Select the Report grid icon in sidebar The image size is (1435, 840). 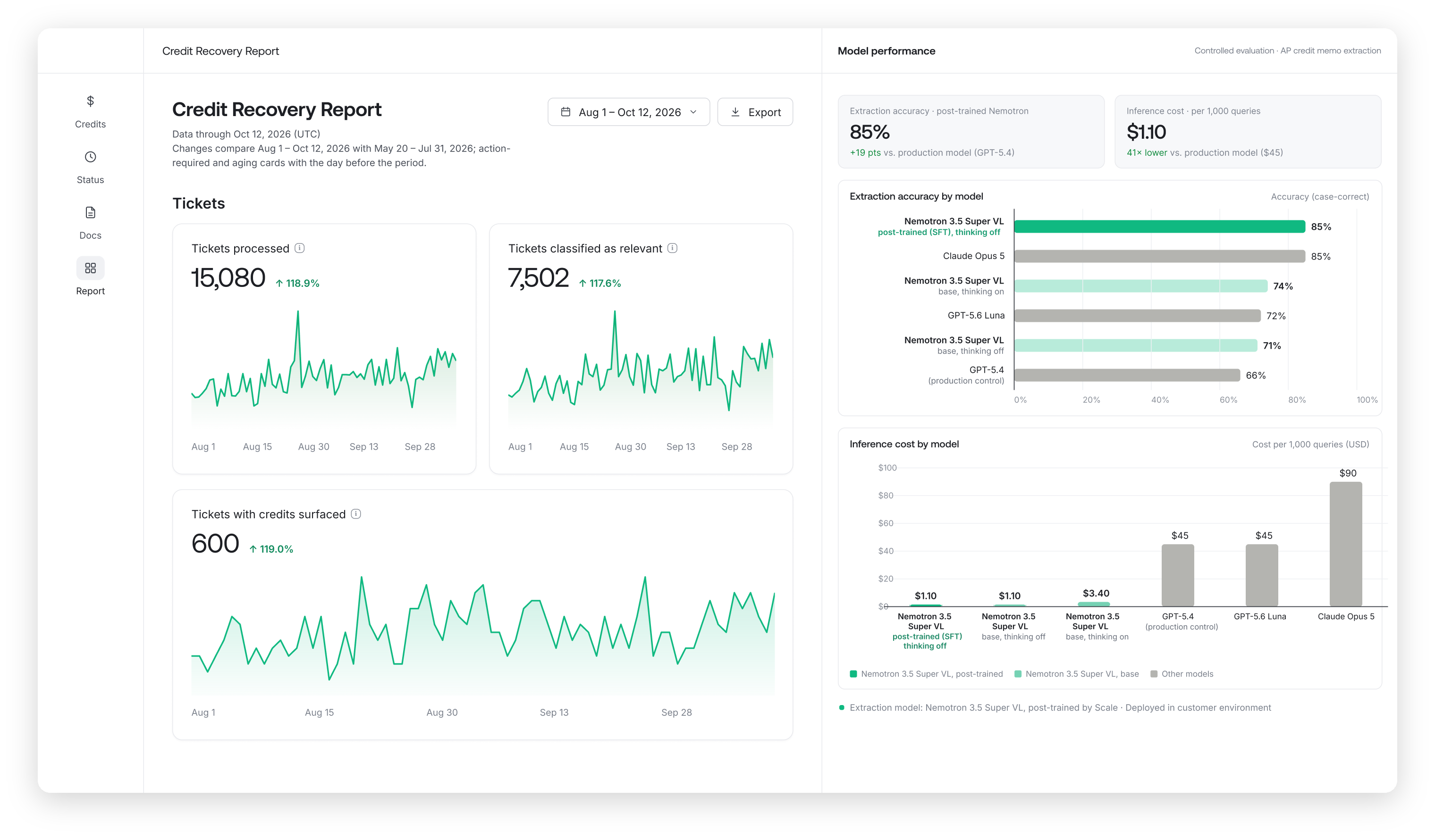[x=90, y=268]
